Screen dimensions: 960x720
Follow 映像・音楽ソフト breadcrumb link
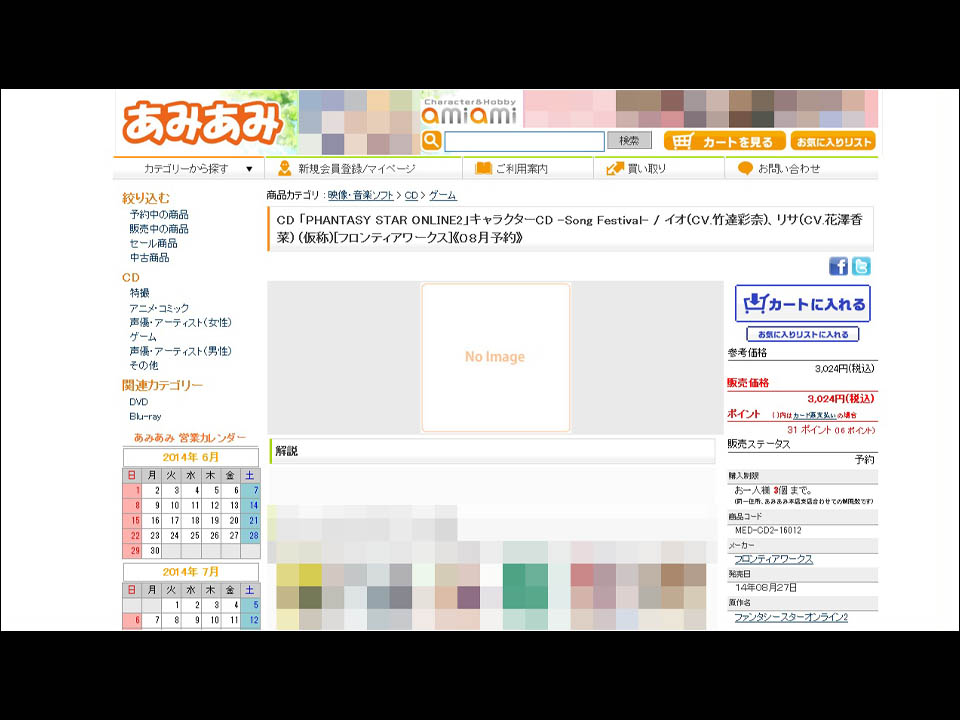[361, 195]
